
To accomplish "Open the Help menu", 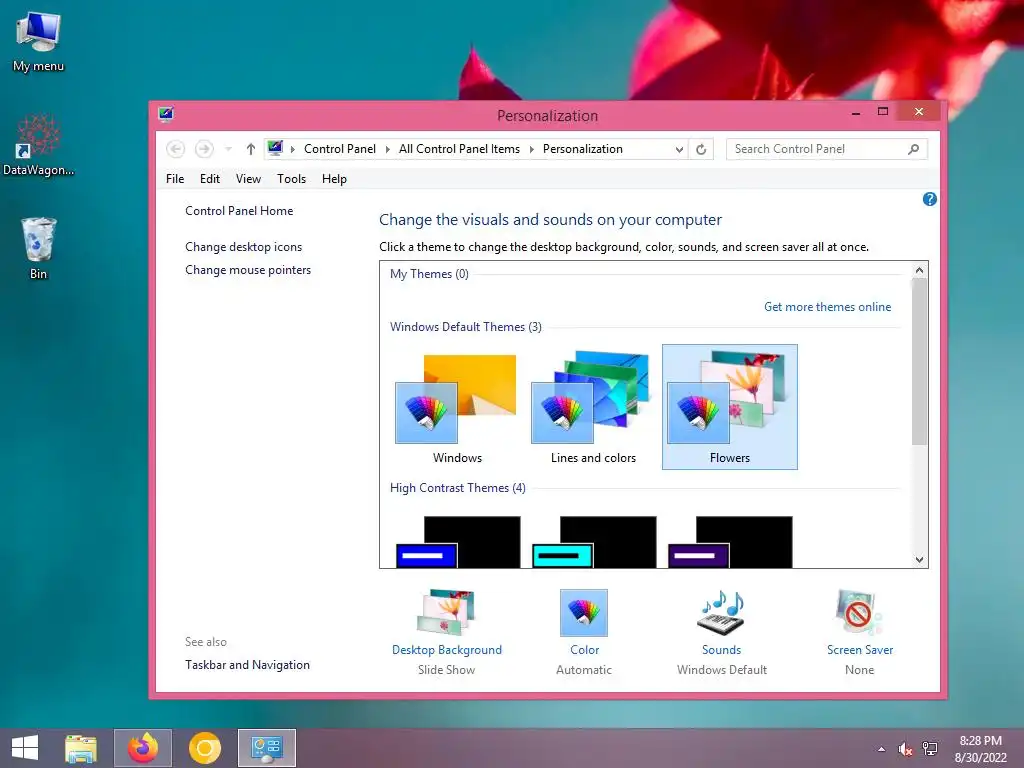I will 334,179.
